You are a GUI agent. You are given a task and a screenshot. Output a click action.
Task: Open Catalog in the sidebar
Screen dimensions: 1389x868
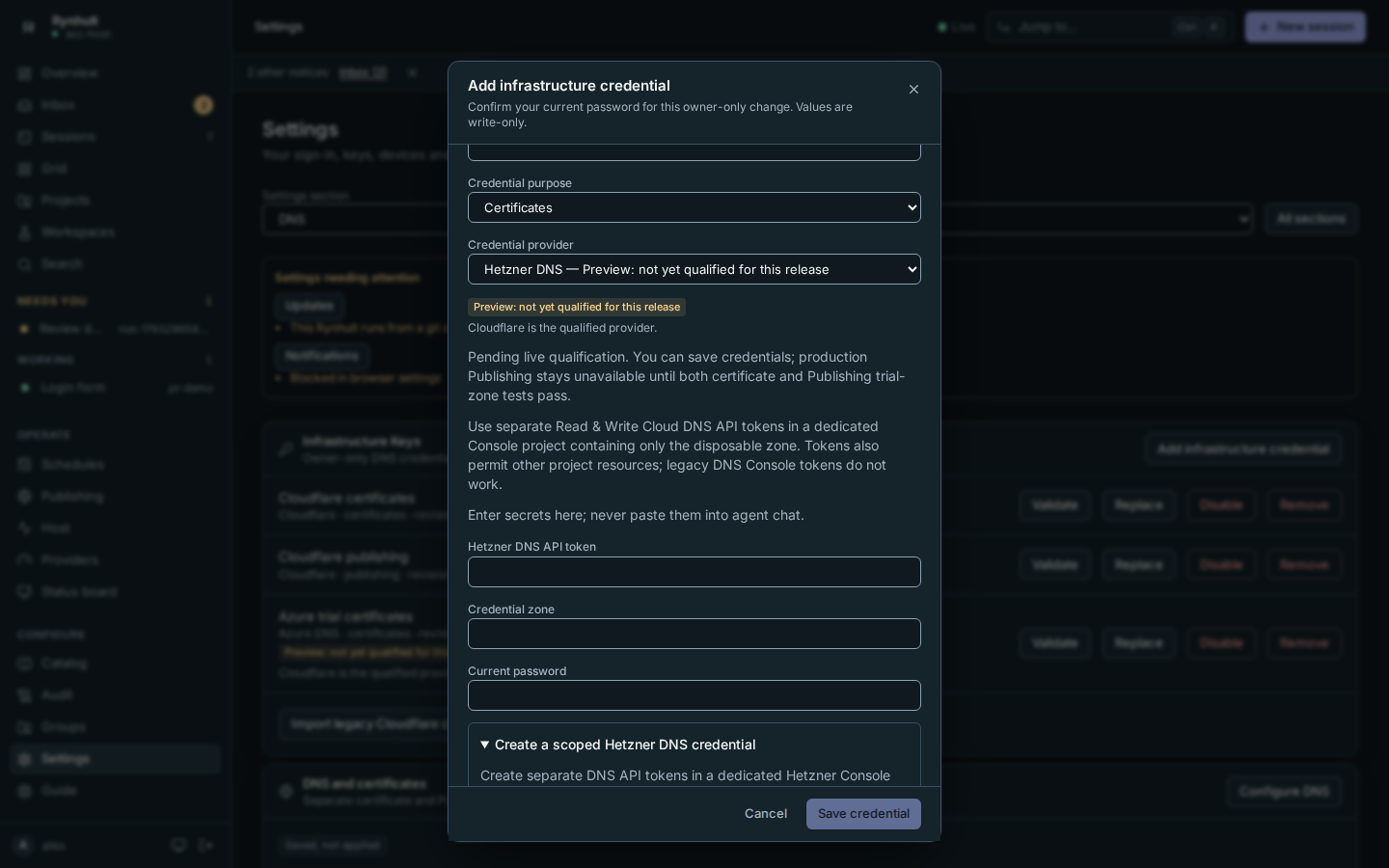[x=116, y=664]
